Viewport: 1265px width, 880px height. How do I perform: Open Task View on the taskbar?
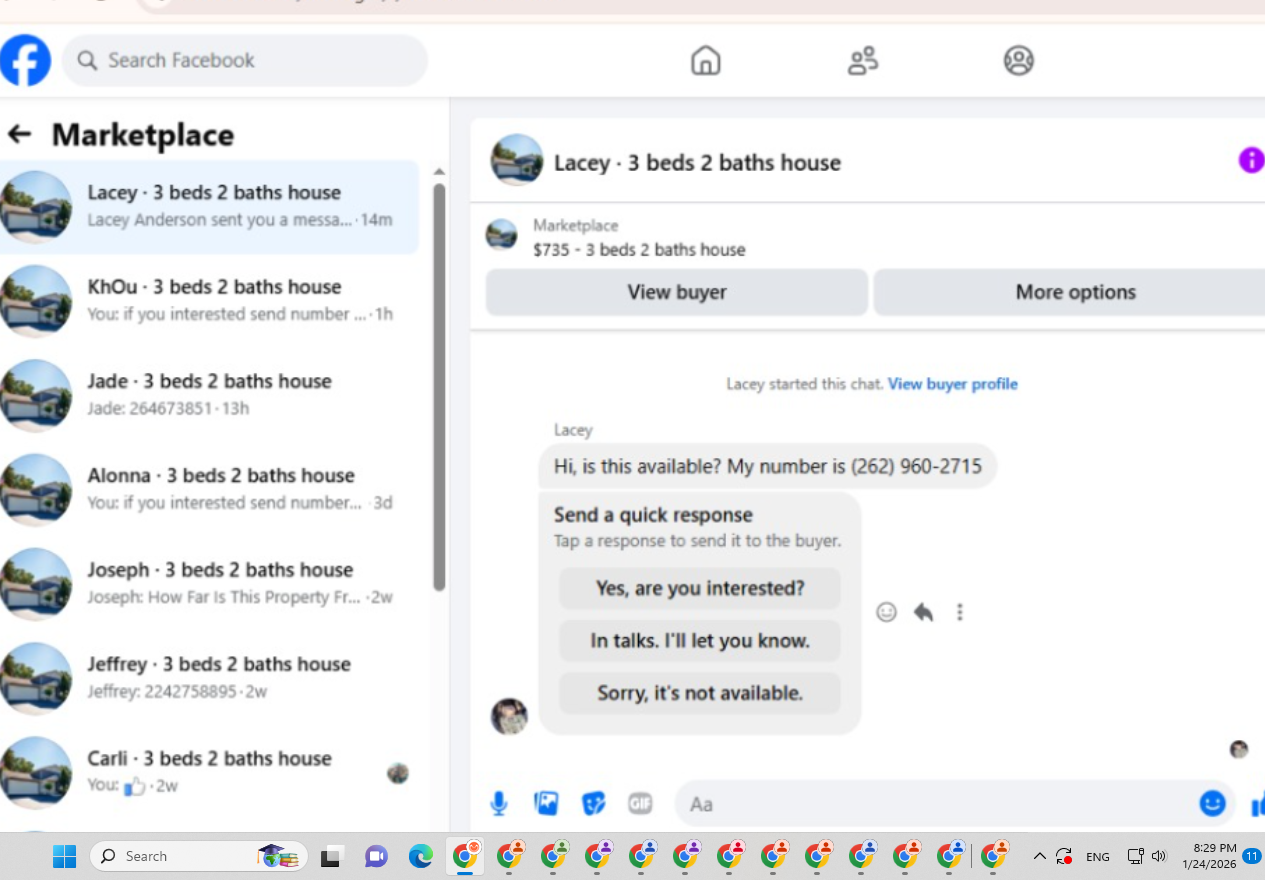331,857
